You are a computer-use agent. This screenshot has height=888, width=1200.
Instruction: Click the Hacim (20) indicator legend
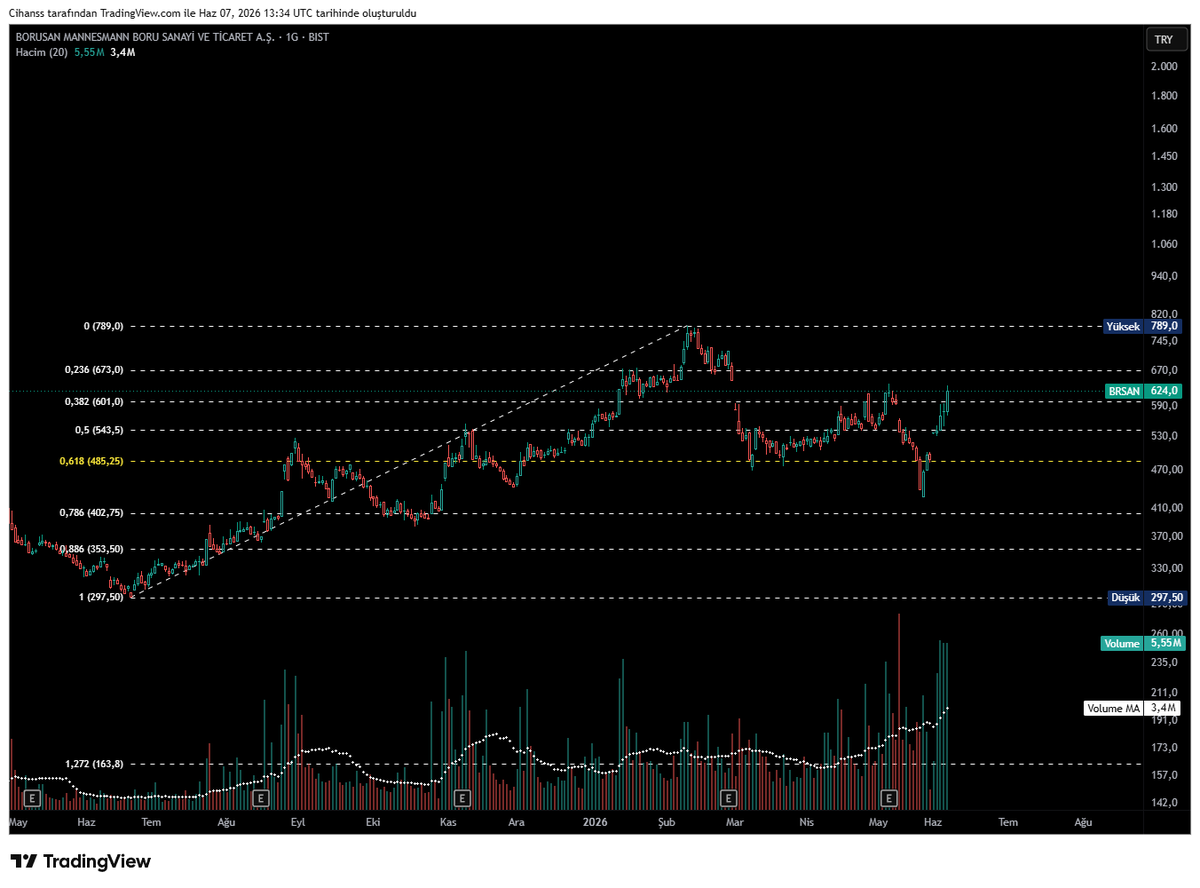[74, 51]
